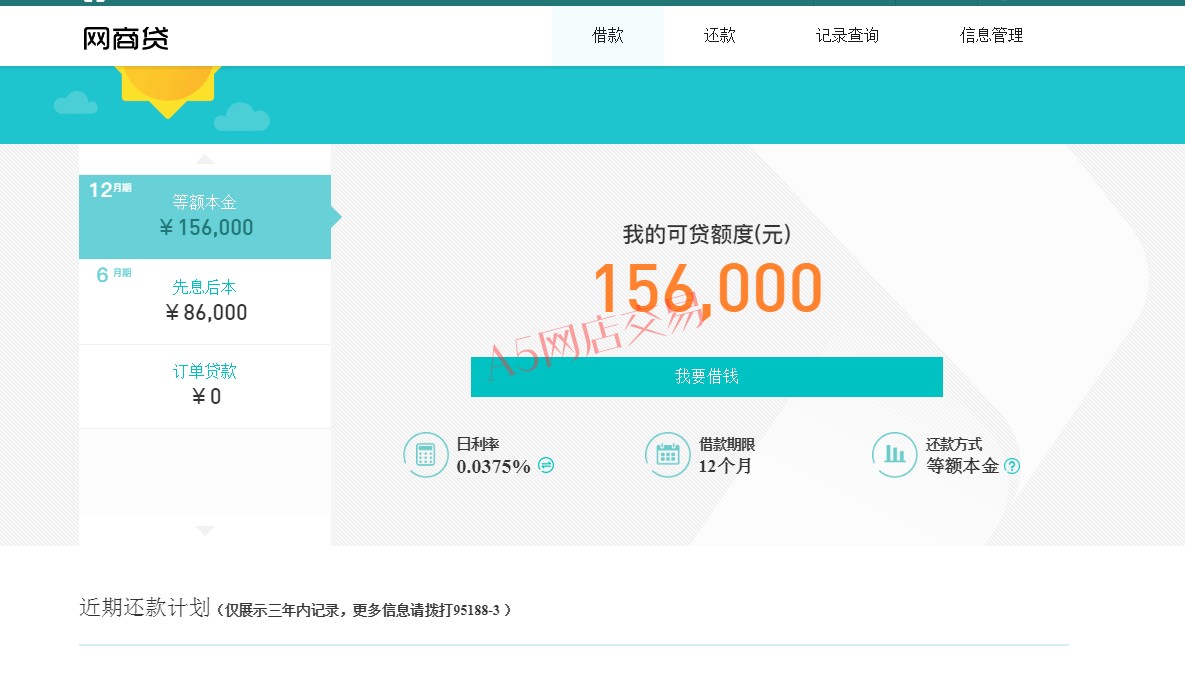Click the calendar icon beside 借款期限
This screenshot has height=677, width=1185.
click(667, 455)
